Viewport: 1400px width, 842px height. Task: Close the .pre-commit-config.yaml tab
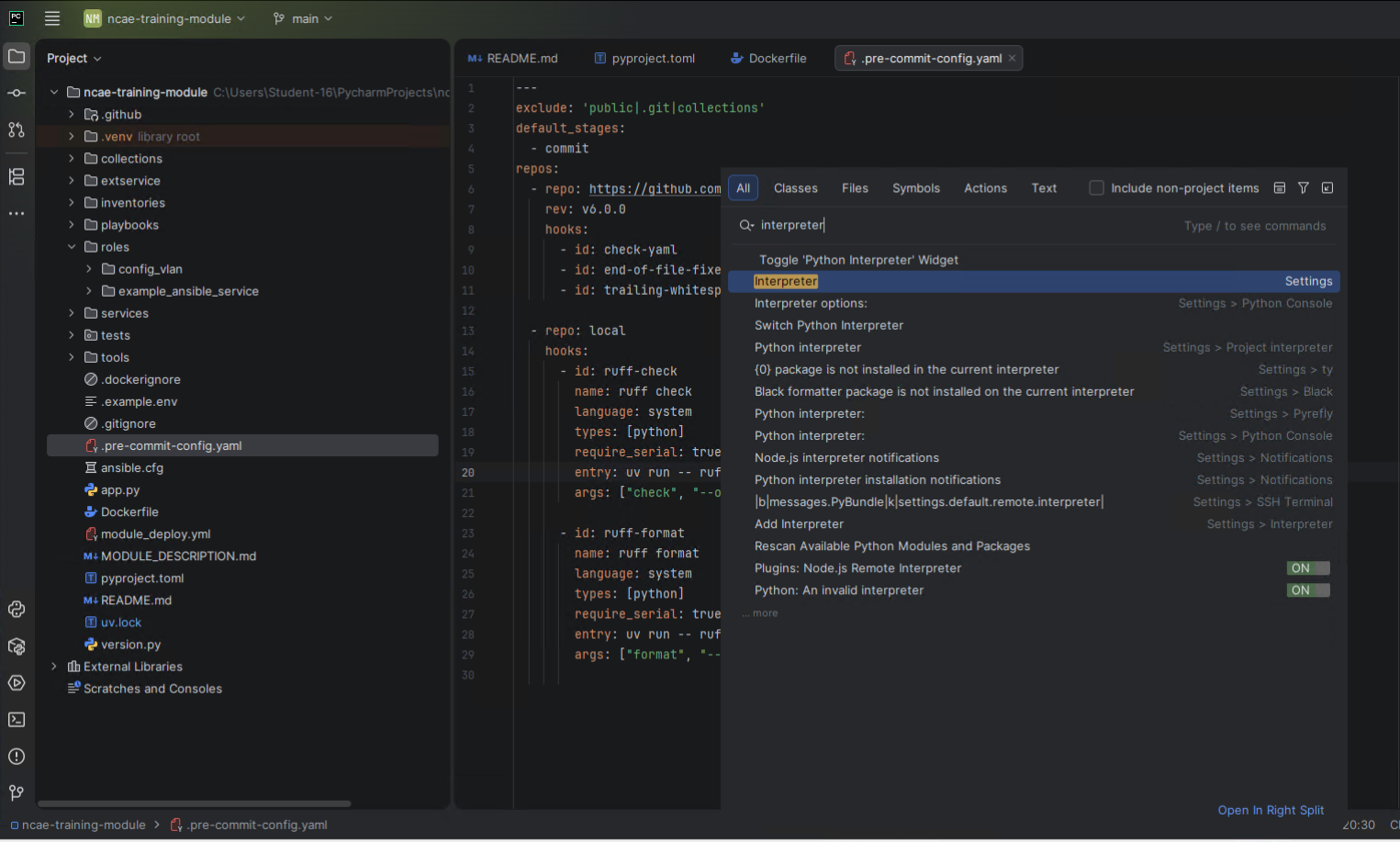(x=1013, y=58)
